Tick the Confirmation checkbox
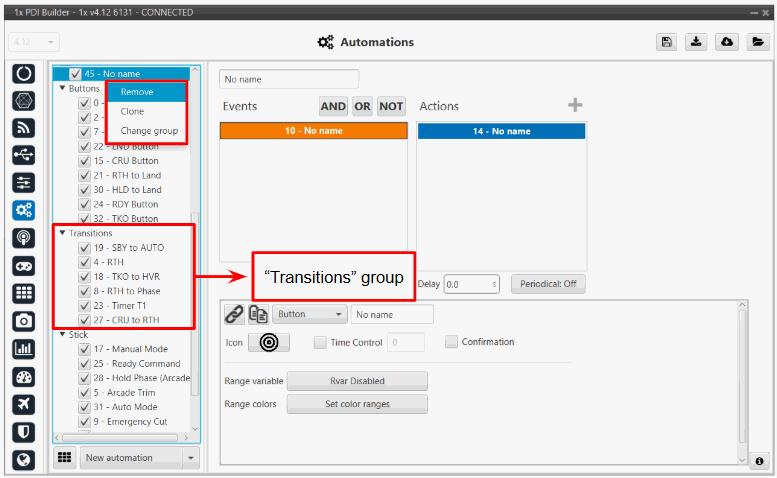 (452, 342)
